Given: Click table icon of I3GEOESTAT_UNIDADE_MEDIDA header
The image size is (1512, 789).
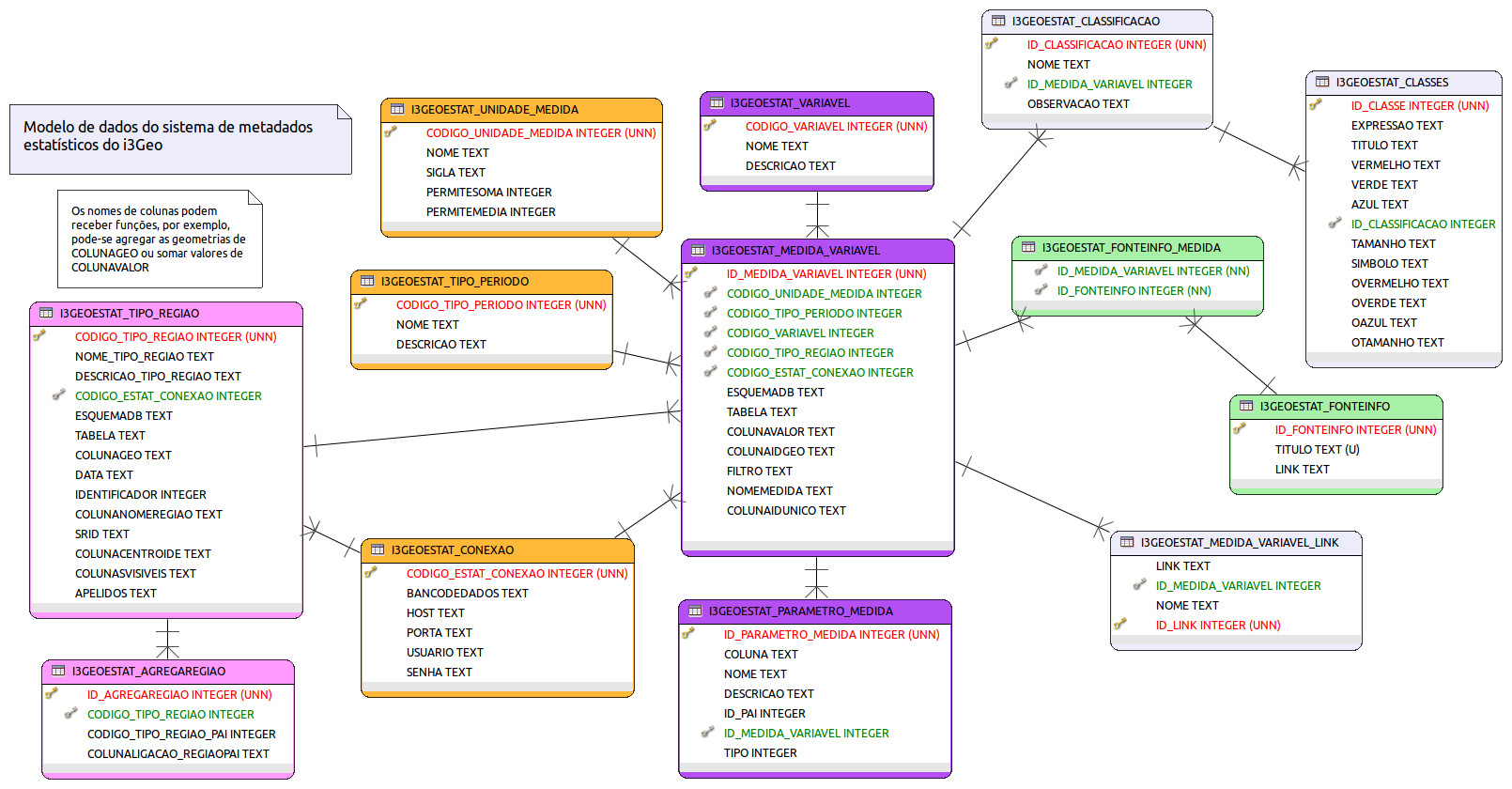Looking at the screenshot, I should click(397, 109).
